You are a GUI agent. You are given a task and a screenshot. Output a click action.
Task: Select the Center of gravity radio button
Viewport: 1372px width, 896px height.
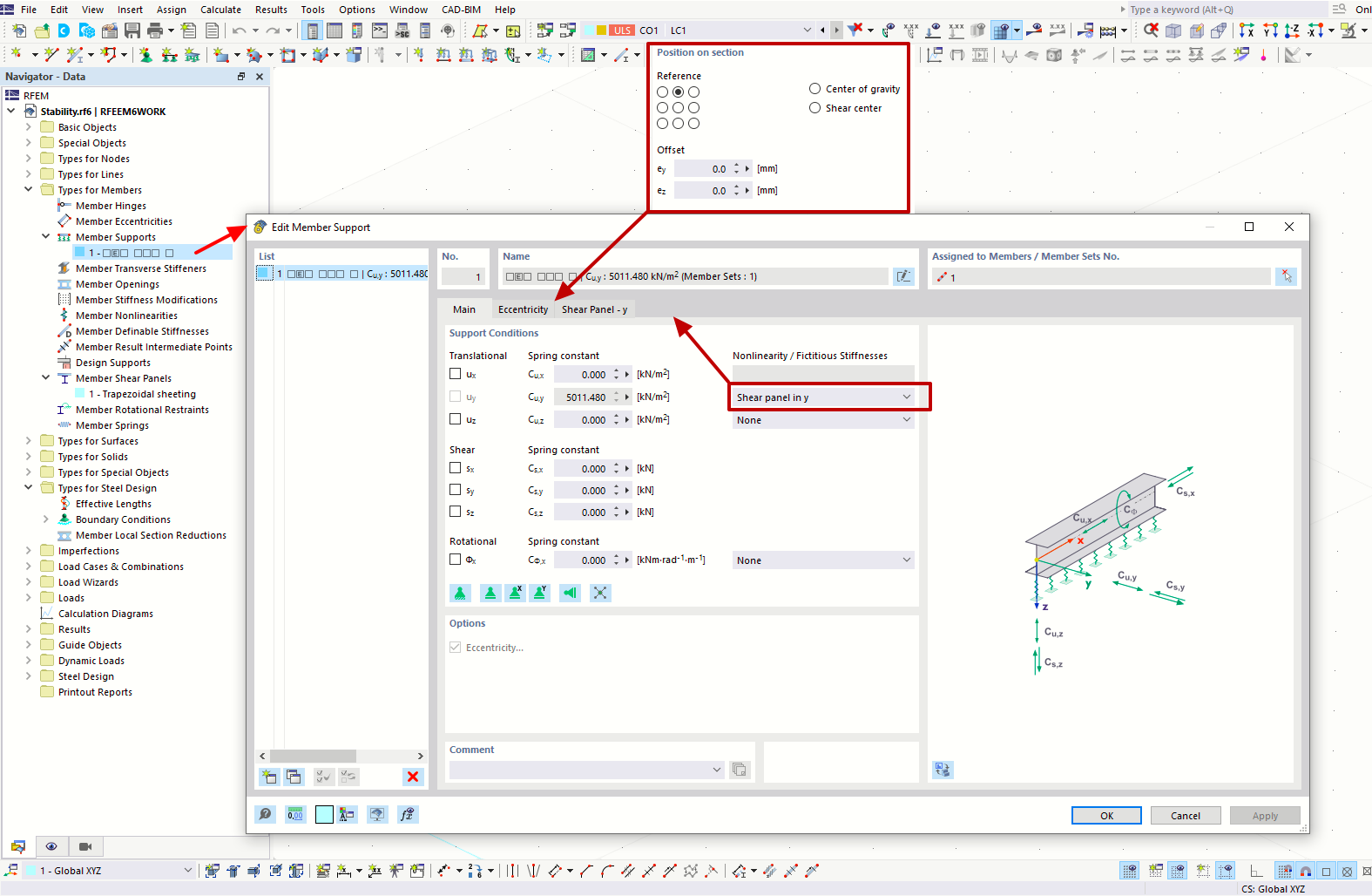tap(814, 89)
